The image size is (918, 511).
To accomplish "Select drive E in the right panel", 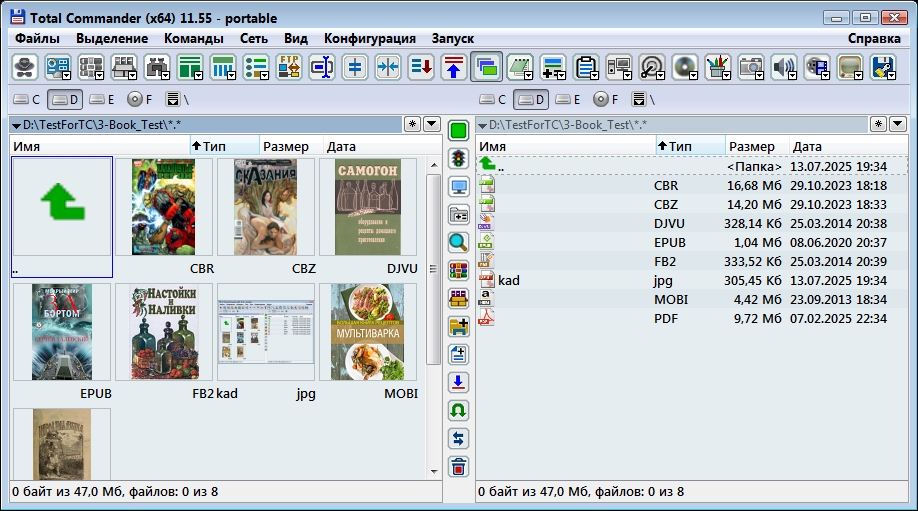I will click(x=568, y=100).
